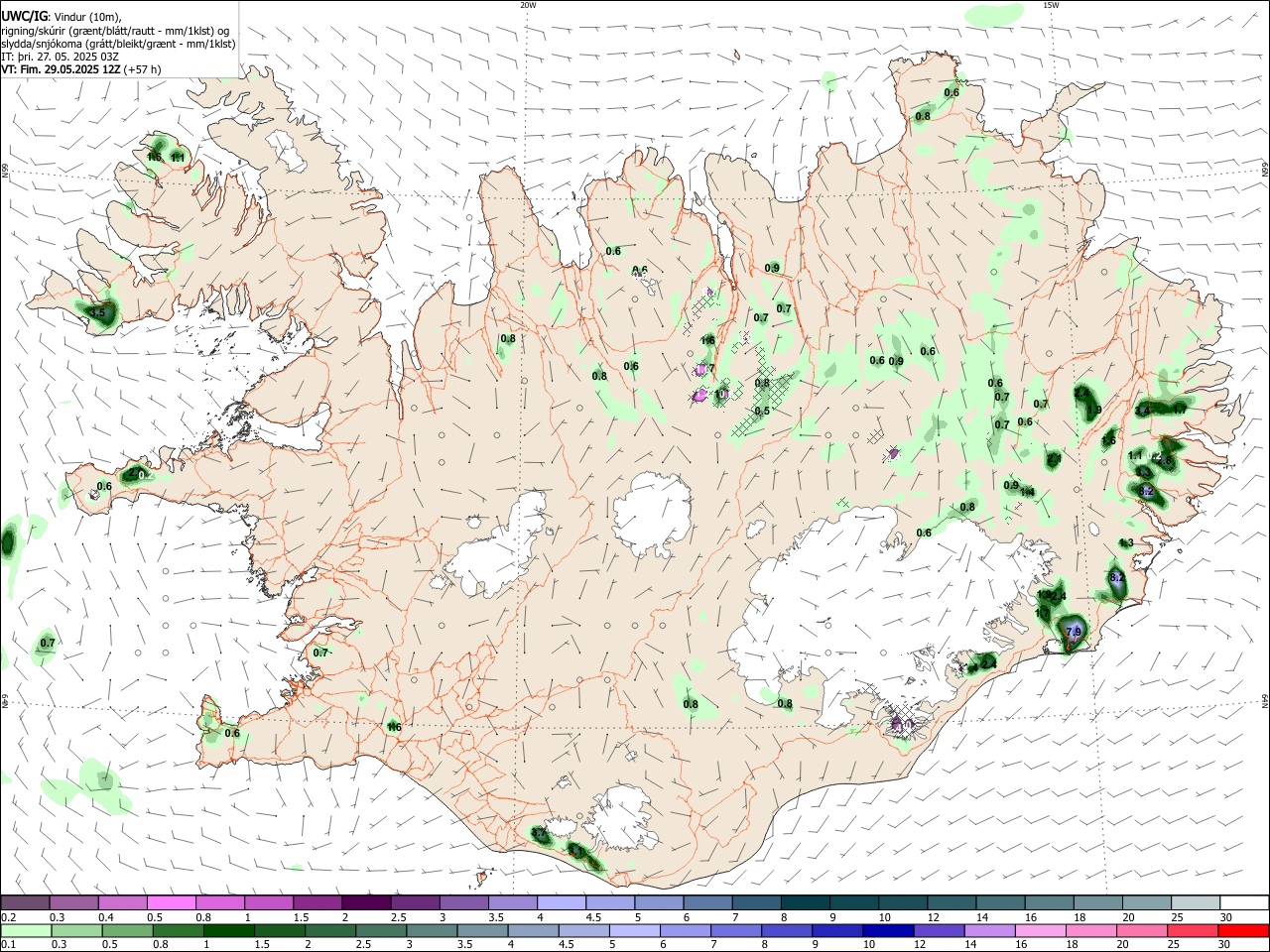Click the 'slydda/snjókoma' legend description line

118,44
